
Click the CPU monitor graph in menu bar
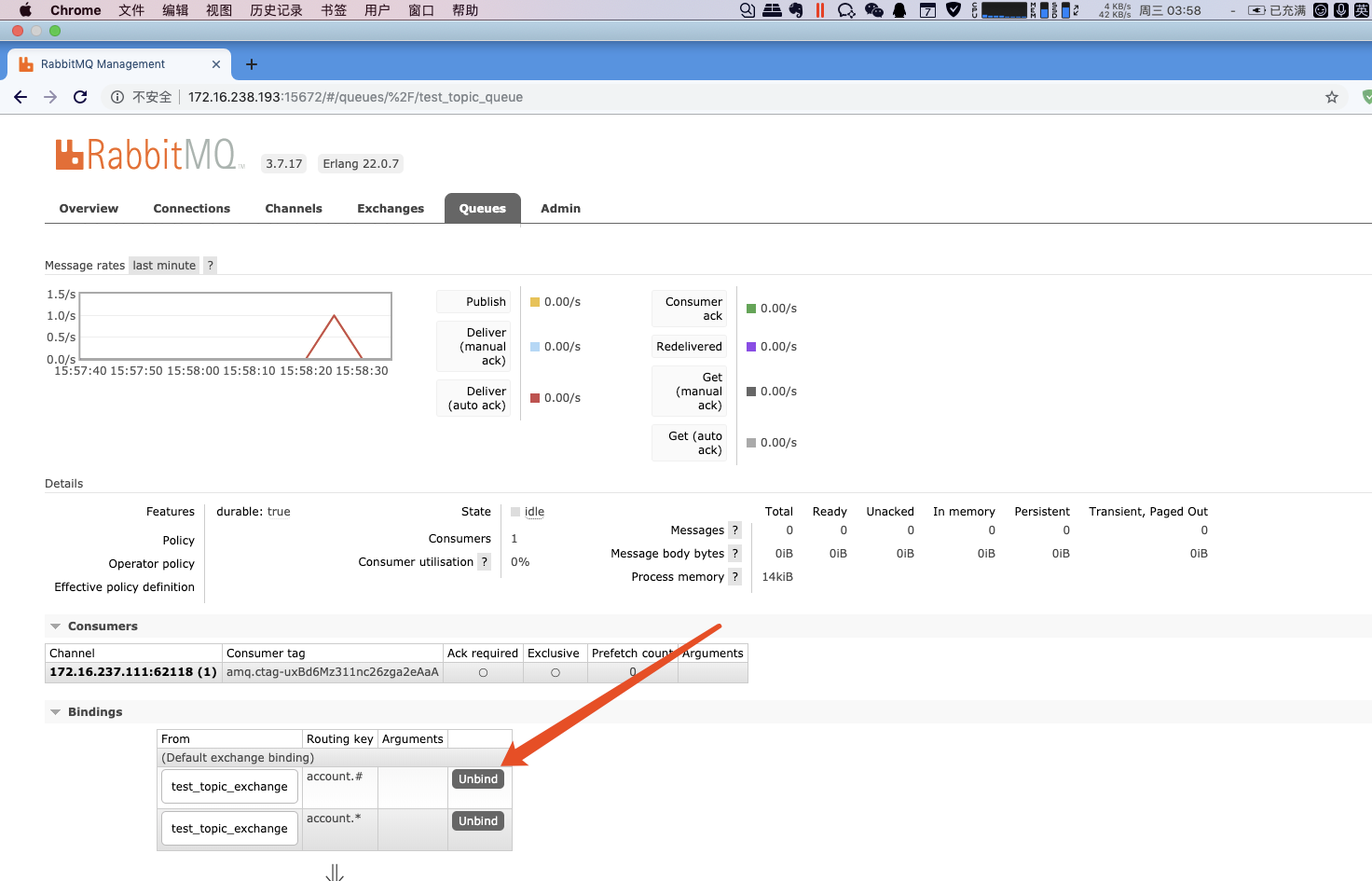(x=1005, y=10)
